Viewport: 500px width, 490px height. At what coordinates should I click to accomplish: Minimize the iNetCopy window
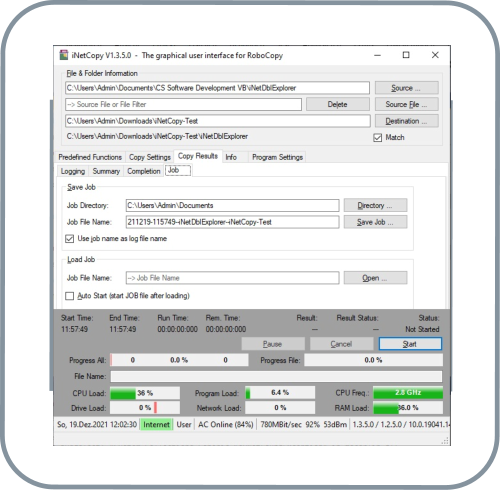(x=377, y=55)
